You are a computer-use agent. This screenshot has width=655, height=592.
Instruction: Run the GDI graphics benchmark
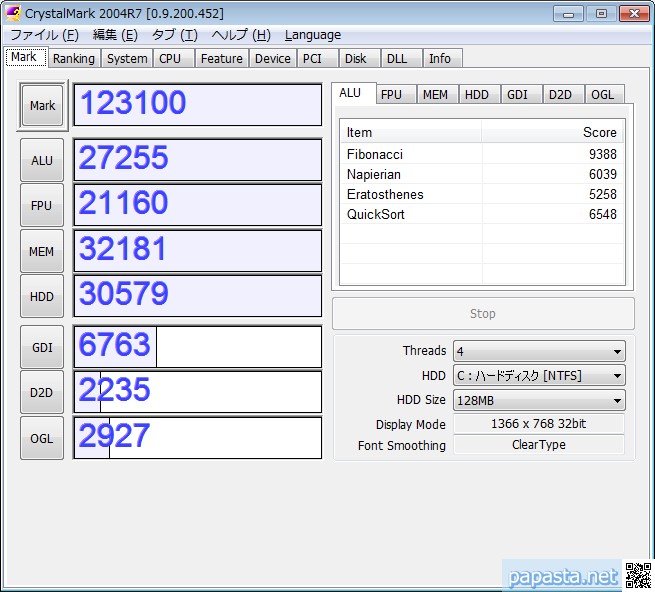tap(42, 347)
